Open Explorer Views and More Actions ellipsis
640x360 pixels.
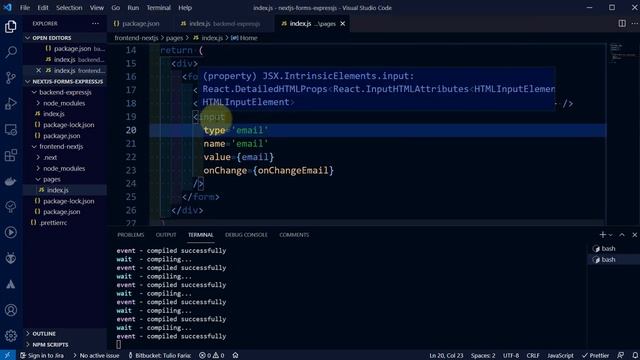pyautogui.click(x=95, y=24)
